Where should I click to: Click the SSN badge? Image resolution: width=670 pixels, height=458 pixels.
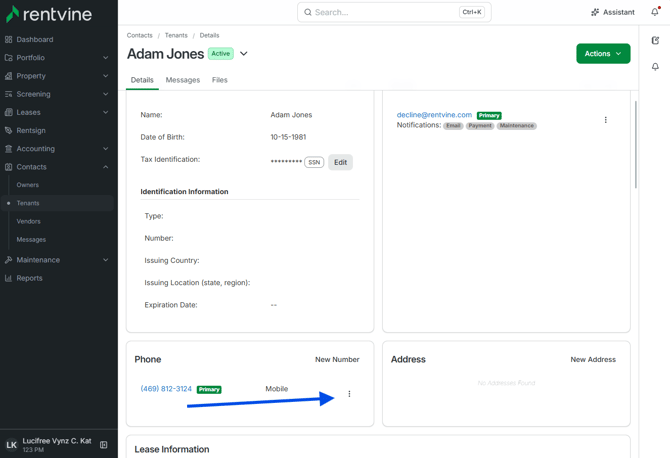(x=314, y=162)
